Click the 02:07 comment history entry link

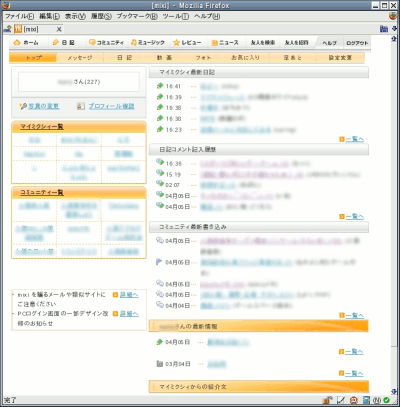point(218,185)
